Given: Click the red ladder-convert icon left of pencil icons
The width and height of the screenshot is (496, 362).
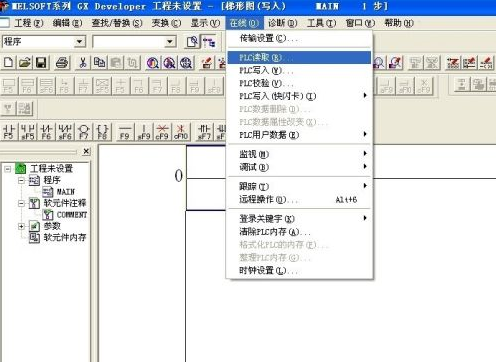Looking at the screenshot, I should coord(453,62).
